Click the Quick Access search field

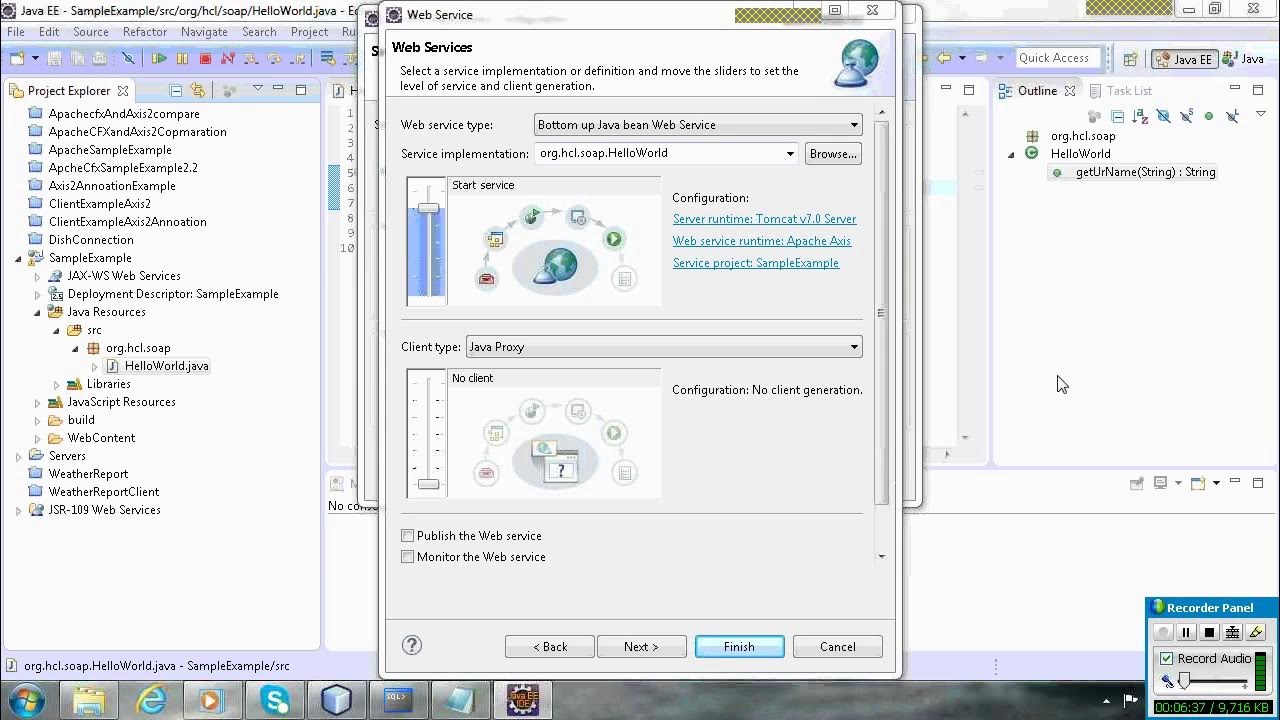pos(1058,58)
